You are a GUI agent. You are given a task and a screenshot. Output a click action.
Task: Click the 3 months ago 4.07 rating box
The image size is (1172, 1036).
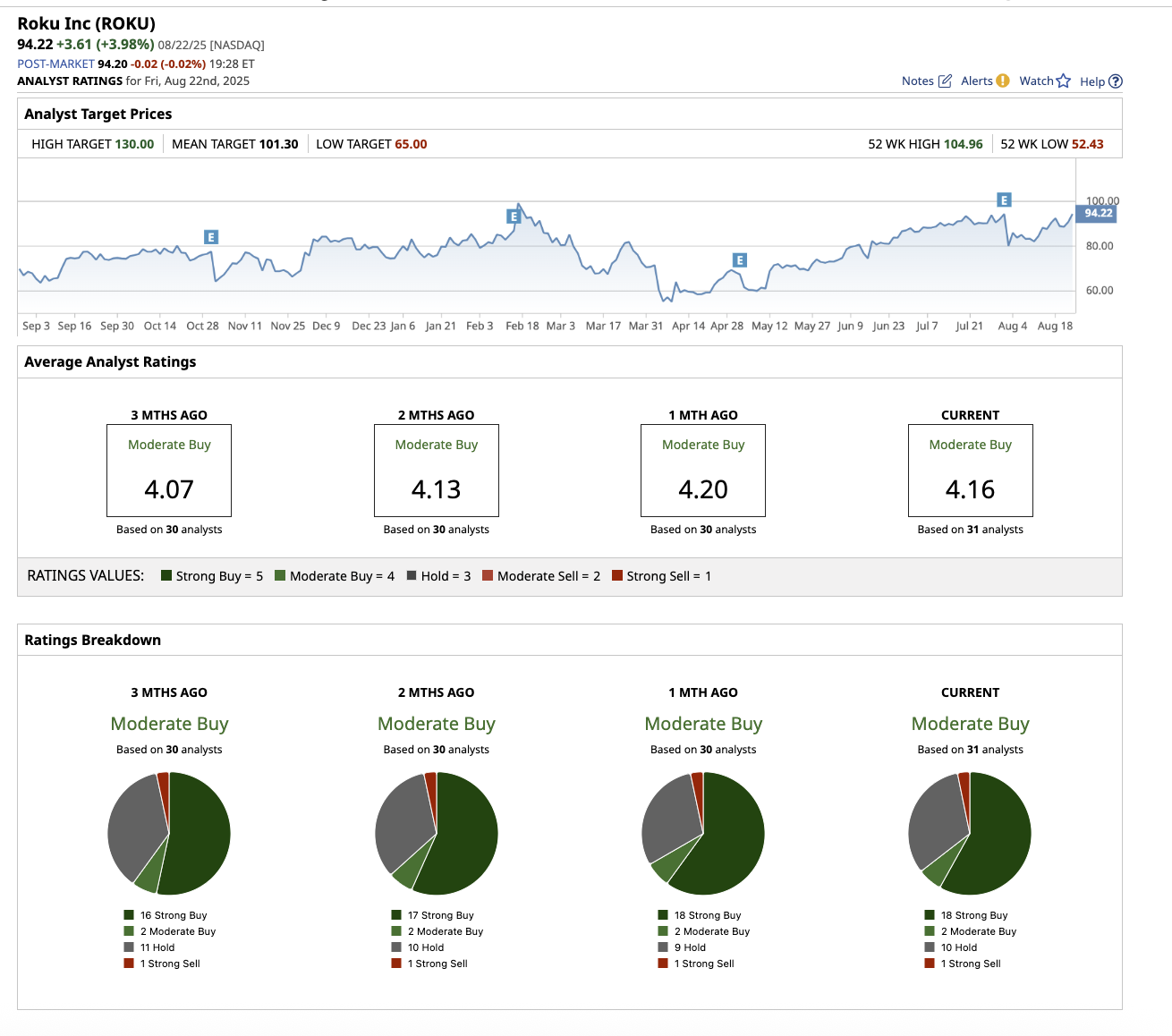pyautogui.click(x=169, y=471)
